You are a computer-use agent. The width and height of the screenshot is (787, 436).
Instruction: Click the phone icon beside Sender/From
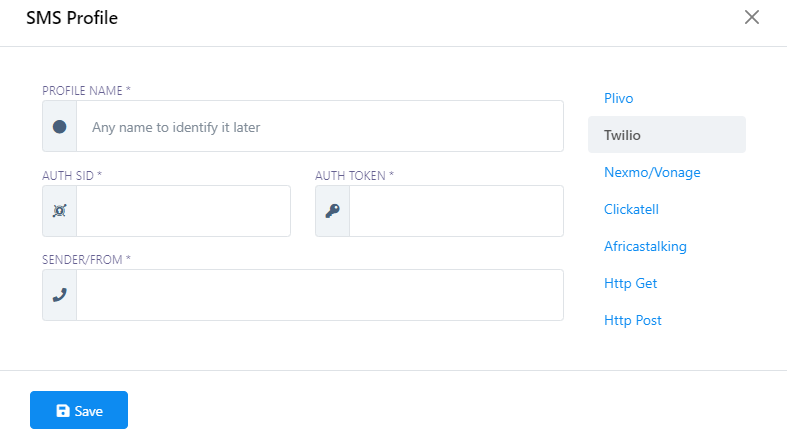(x=59, y=295)
